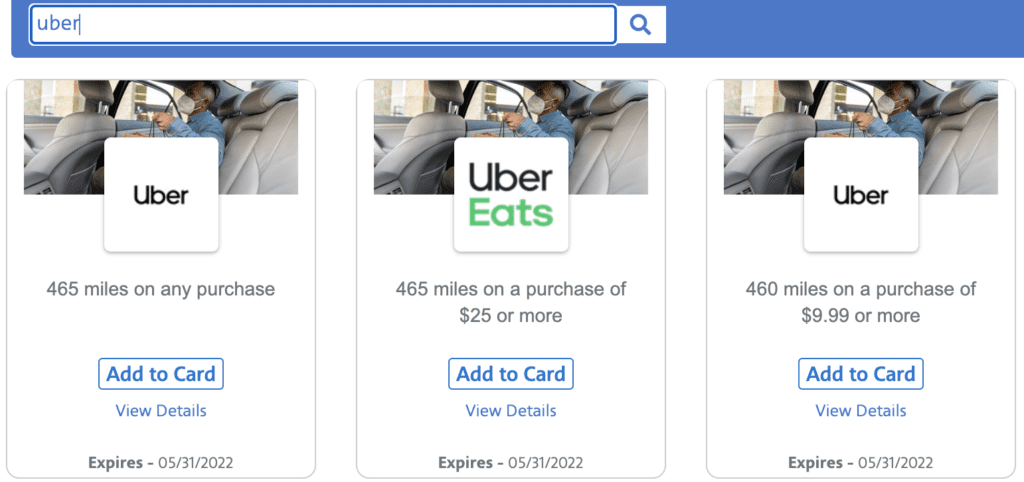Image resolution: width=1024 pixels, height=482 pixels.
Task: Add the 460 miles Uber offer to card
Action: (x=861, y=374)
